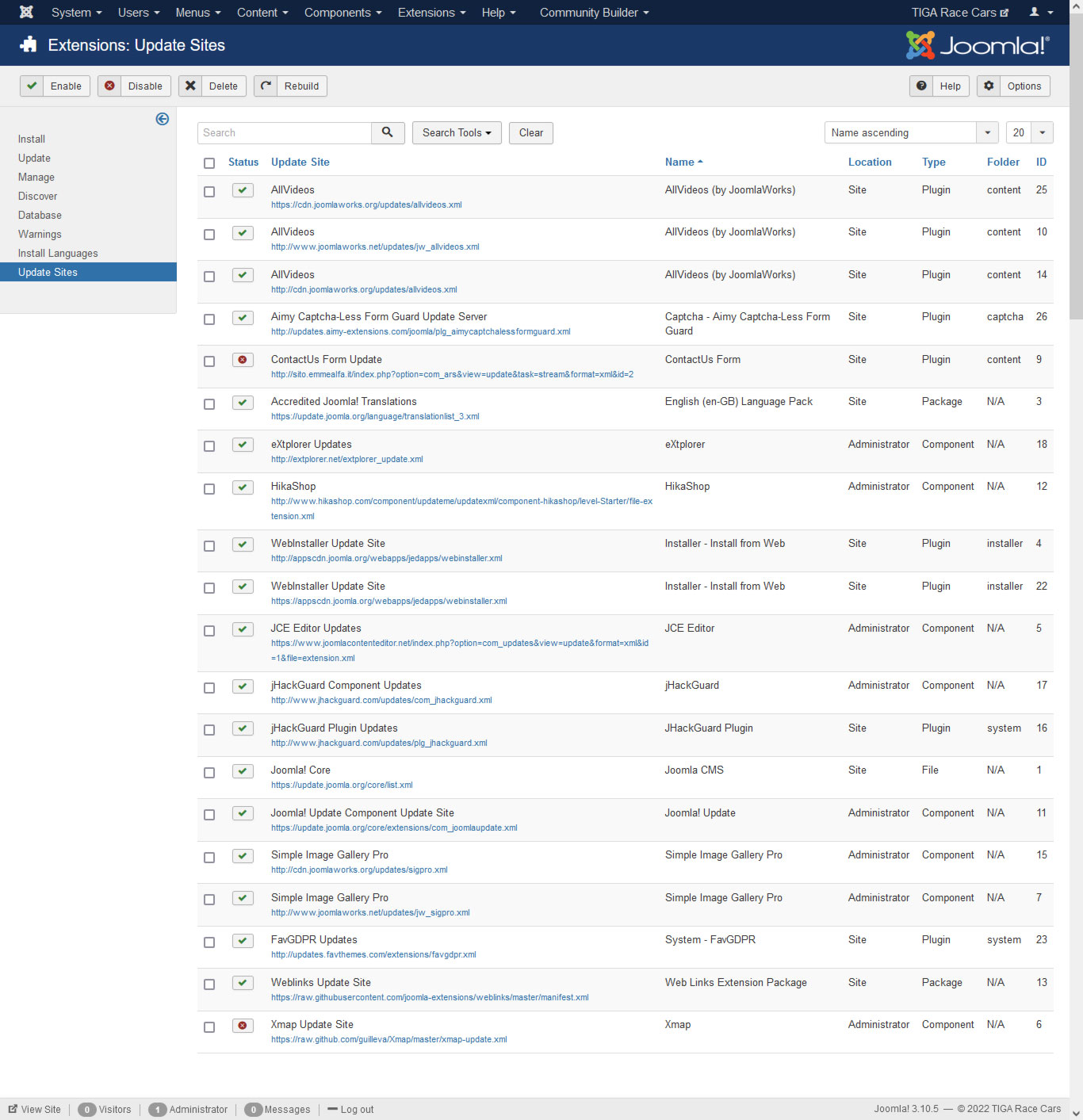Click the Joomla logo icon in top-left corner
The height and width of the screenshot is (1120, 1083).
click(26, 12)
